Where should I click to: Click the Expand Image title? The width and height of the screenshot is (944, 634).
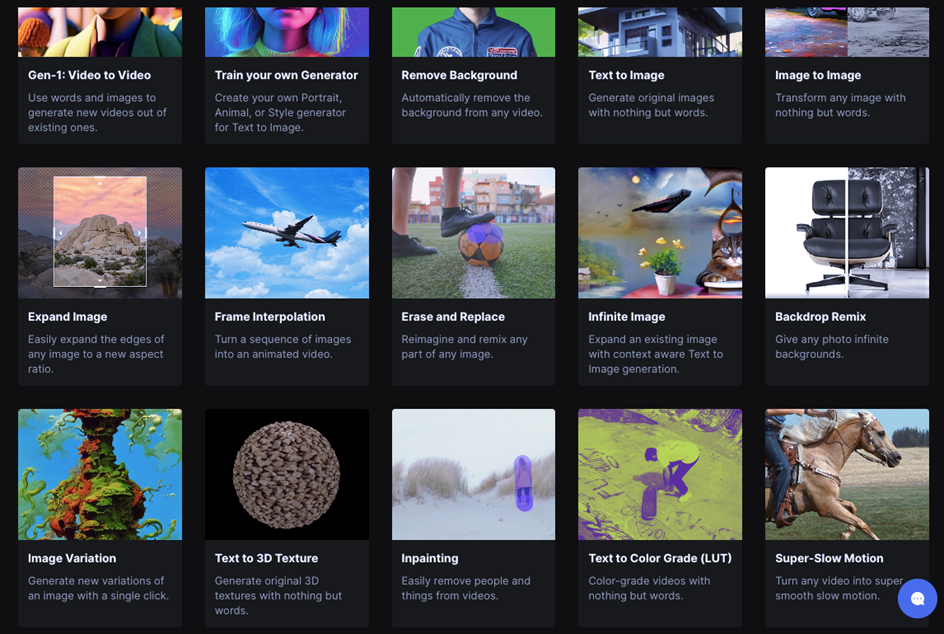click(67, 317)
